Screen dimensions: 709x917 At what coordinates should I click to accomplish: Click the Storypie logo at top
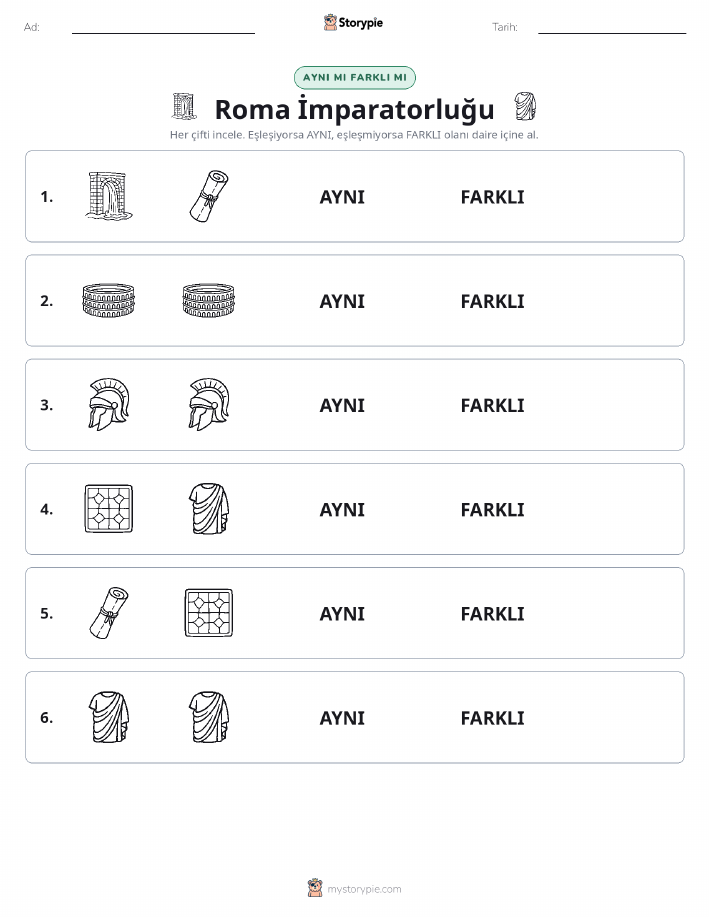coord(353,23)
